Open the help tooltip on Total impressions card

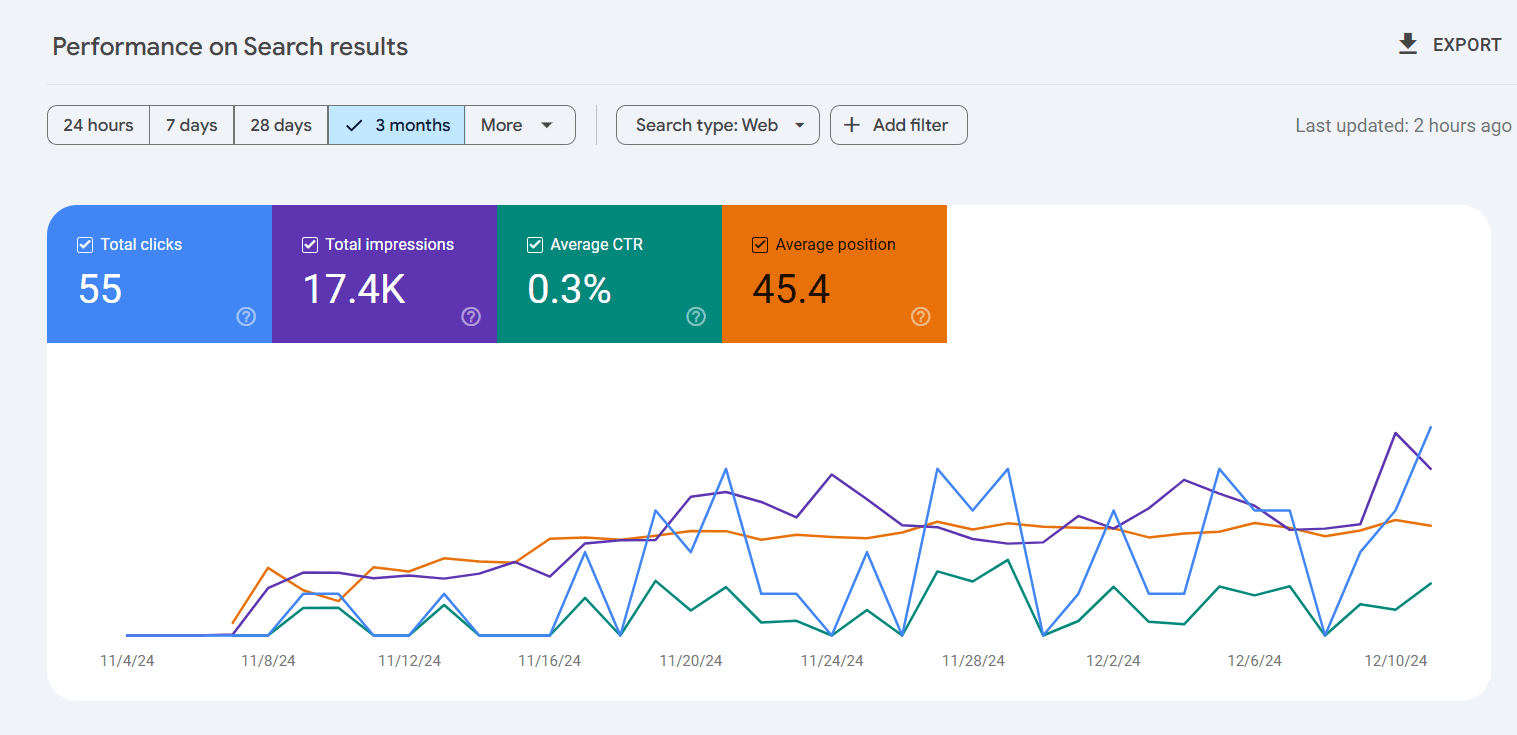[470, 316]
